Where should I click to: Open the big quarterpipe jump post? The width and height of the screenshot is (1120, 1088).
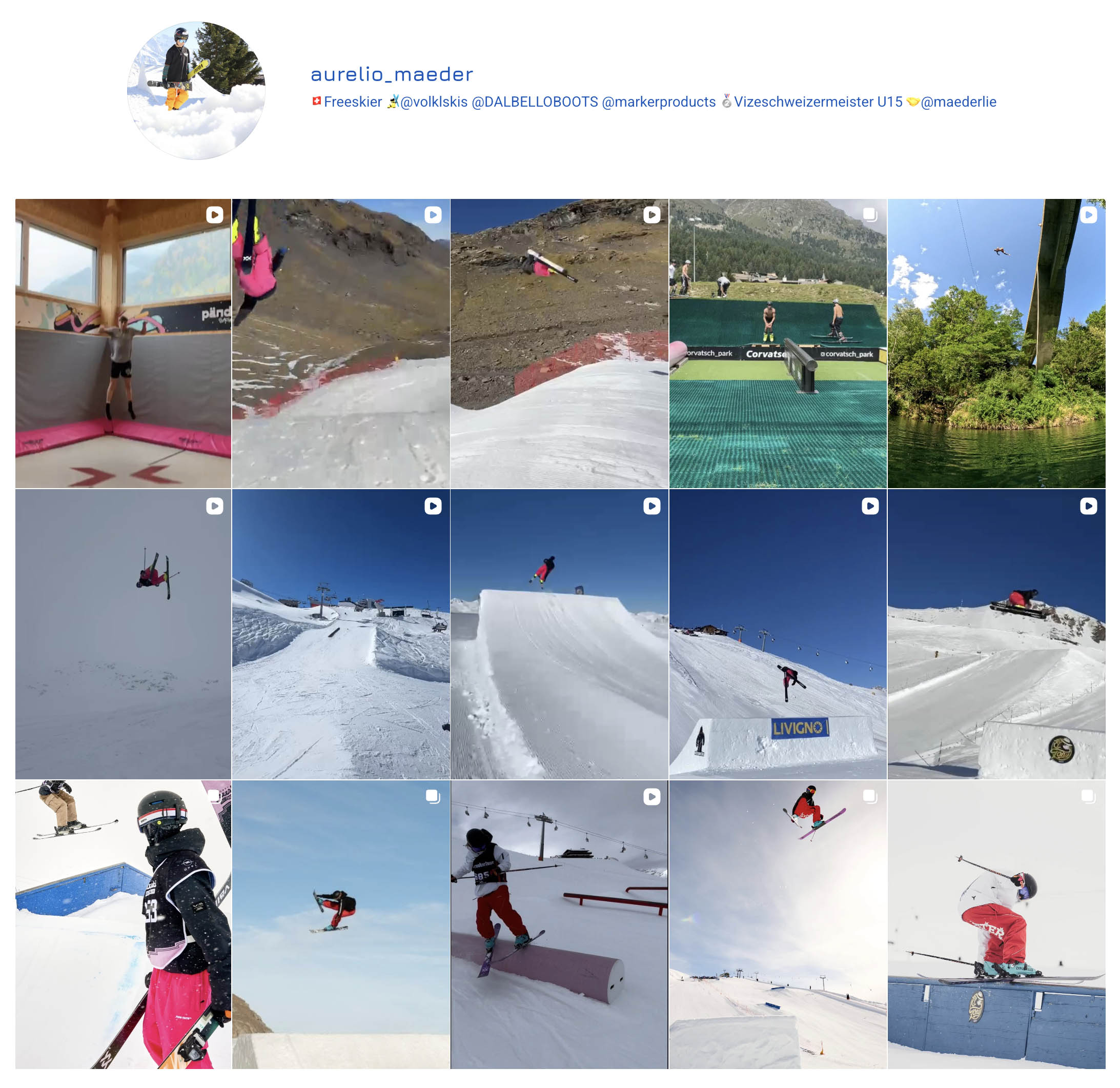pyautogui.click(x=559, y=634)
